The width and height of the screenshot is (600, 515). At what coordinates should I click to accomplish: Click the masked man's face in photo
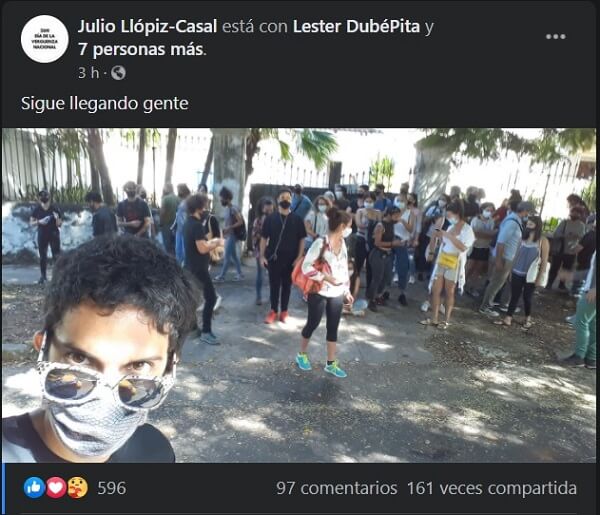point(107,367)
